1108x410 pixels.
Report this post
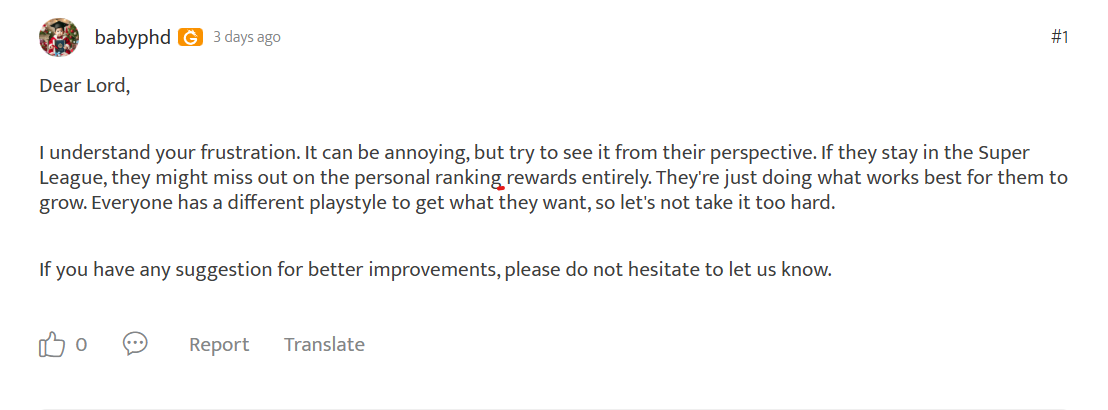click(x=219, y=345)
